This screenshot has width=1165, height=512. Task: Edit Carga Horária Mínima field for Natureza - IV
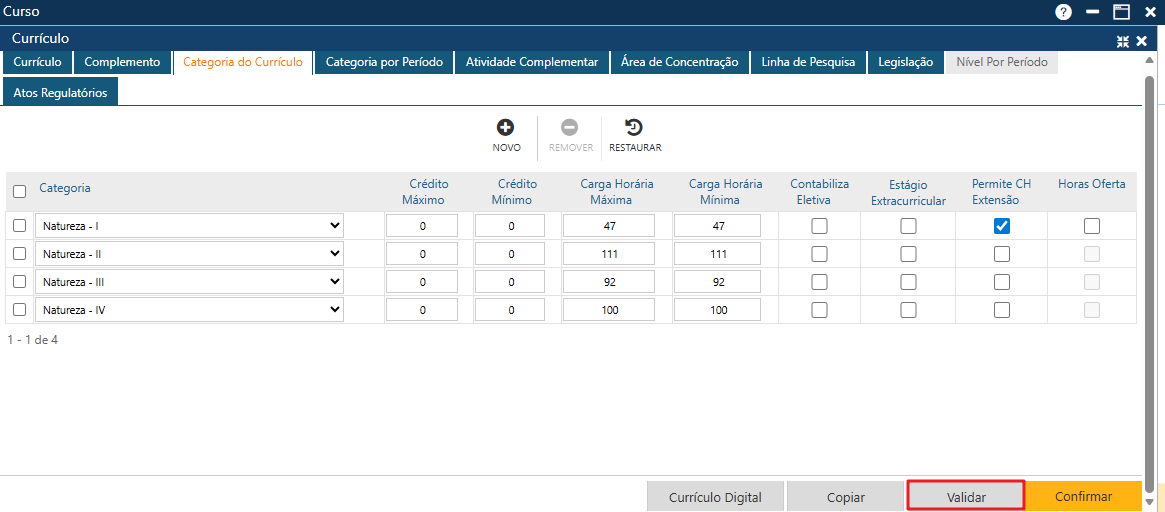[717, 310]
